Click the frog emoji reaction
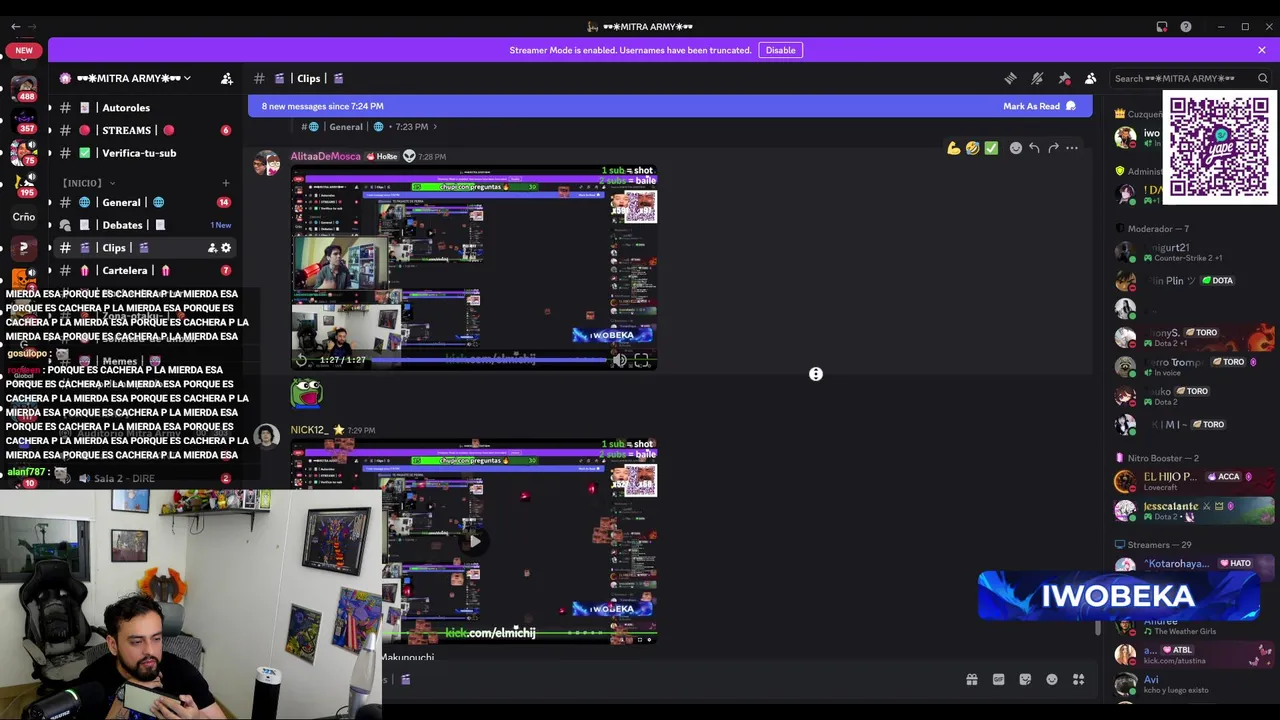 pyautogui.click(x=306, y=392)
